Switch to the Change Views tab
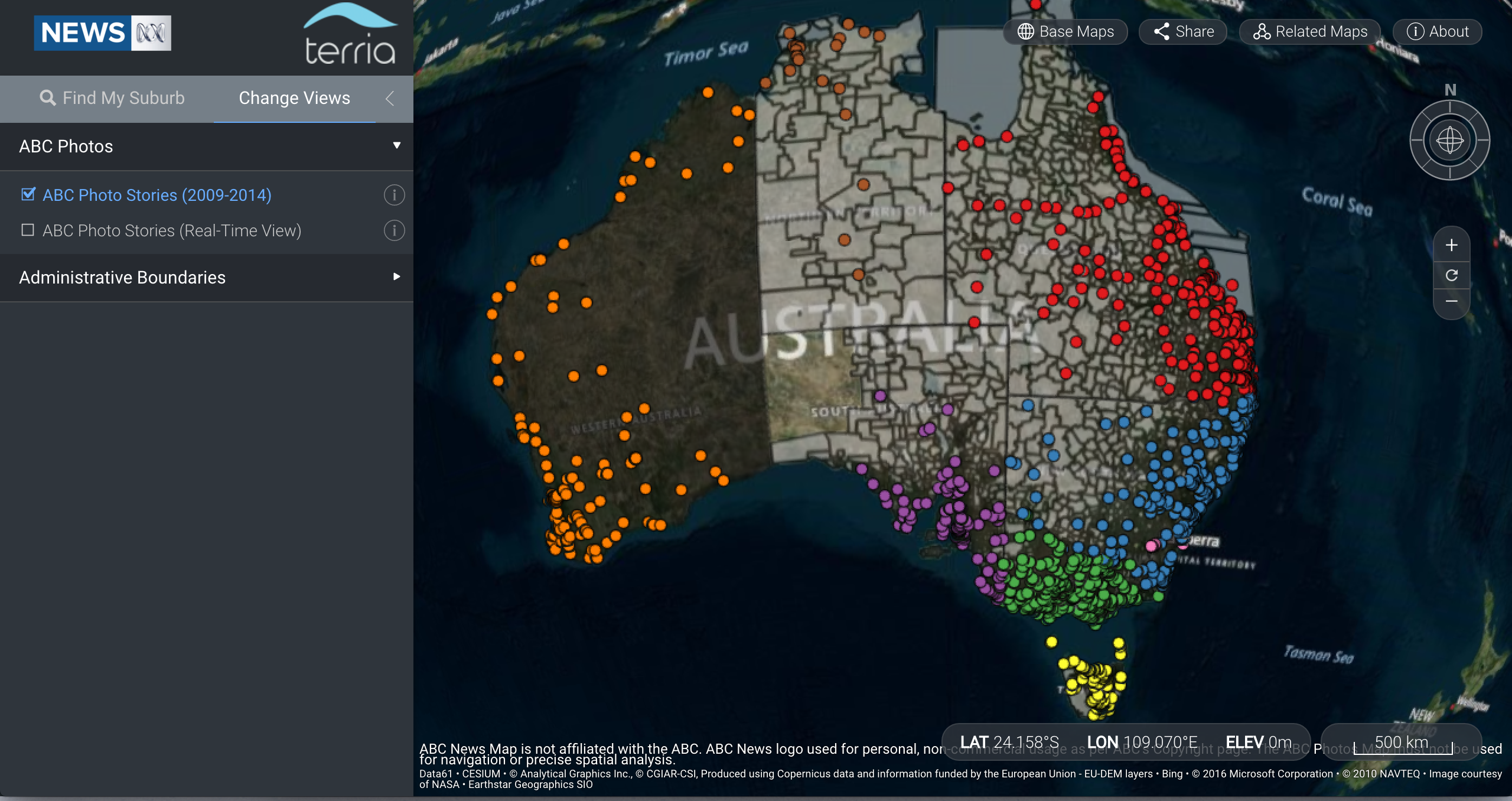 coord(294,97)
